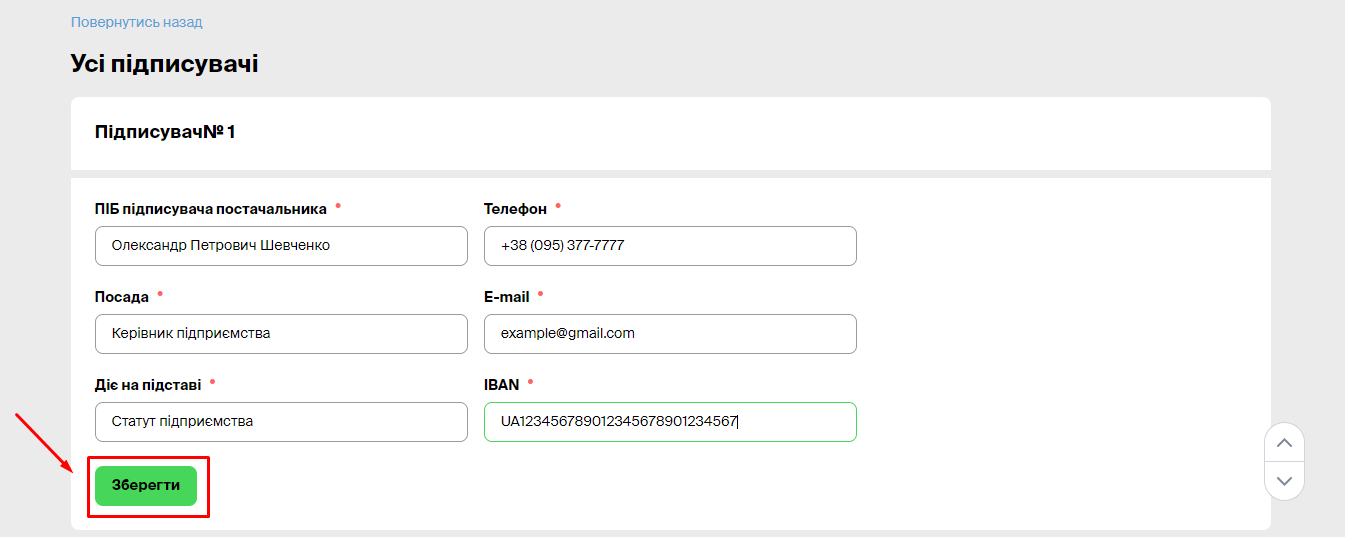This screenshot has height=537, width=1345.
Task: Click the Усі підписувачі page heading
Action: 164,64
